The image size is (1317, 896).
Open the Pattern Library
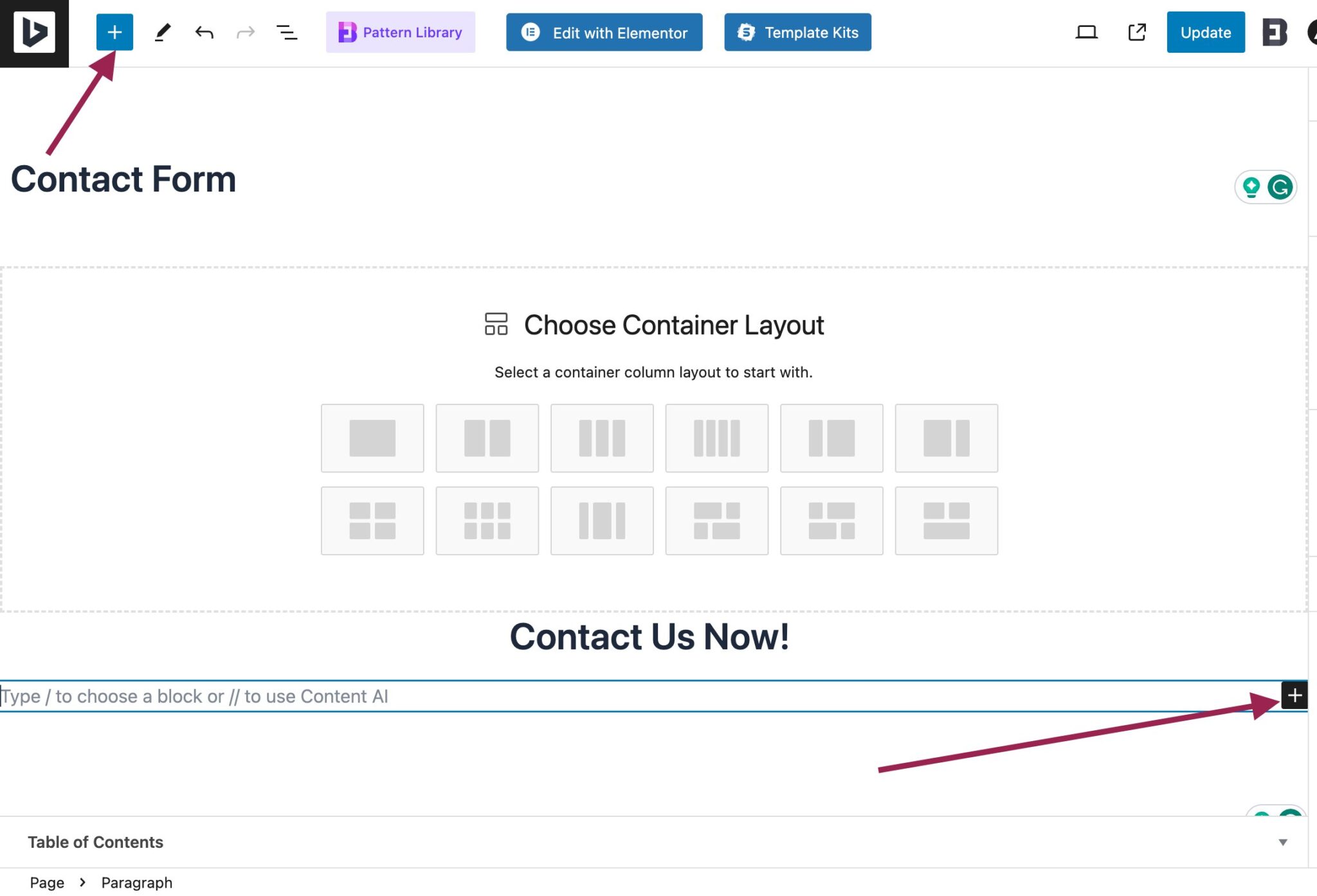pos(400,32)
